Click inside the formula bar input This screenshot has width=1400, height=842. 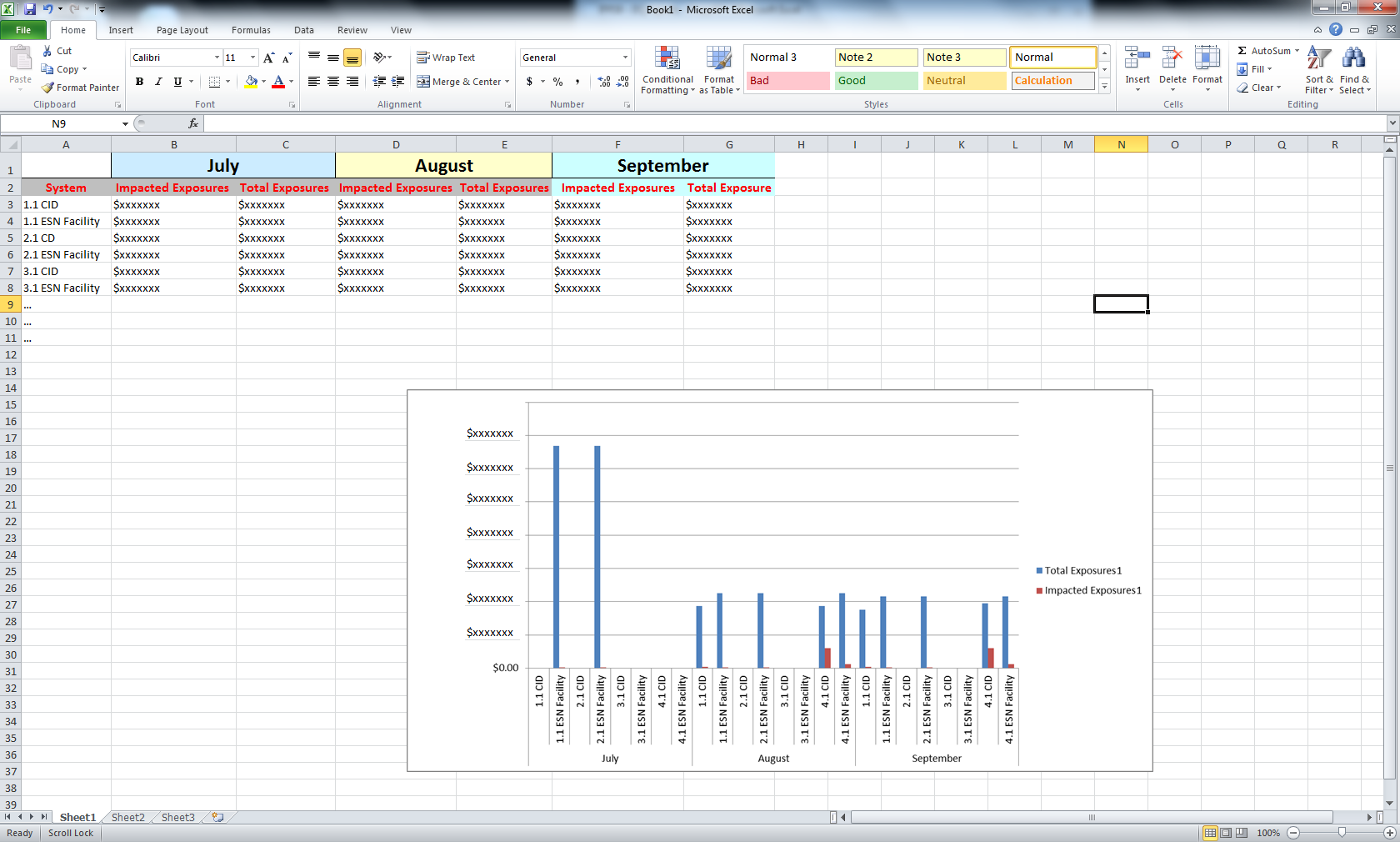click(794, 123)
